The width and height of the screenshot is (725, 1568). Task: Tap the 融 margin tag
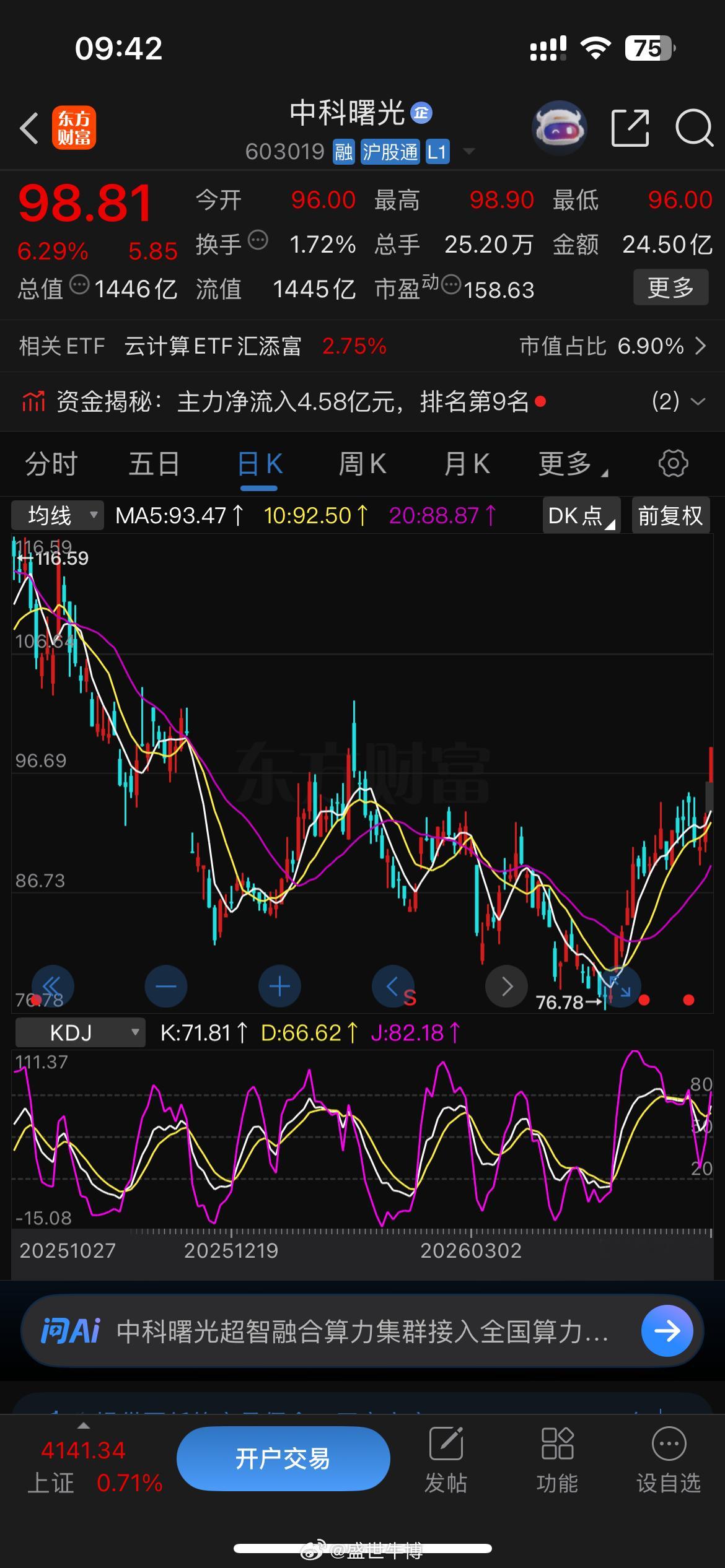pyautogui.click(x=343, y=152)
